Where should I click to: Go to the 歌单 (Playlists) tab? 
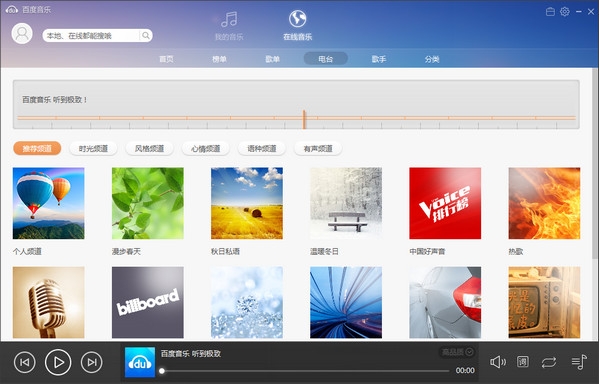pos(272,59)
